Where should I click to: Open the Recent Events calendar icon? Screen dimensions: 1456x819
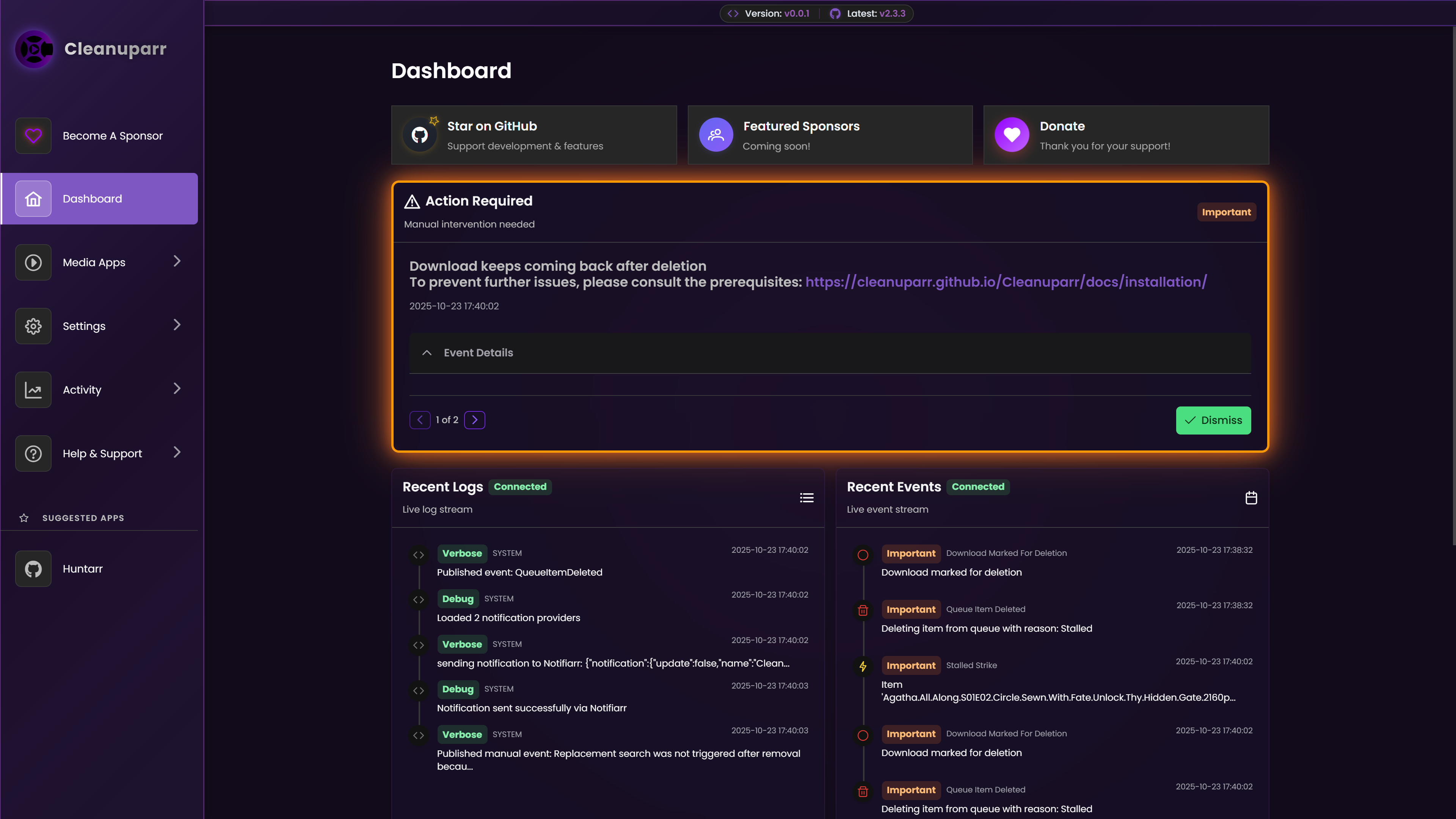click(1251, 498)
